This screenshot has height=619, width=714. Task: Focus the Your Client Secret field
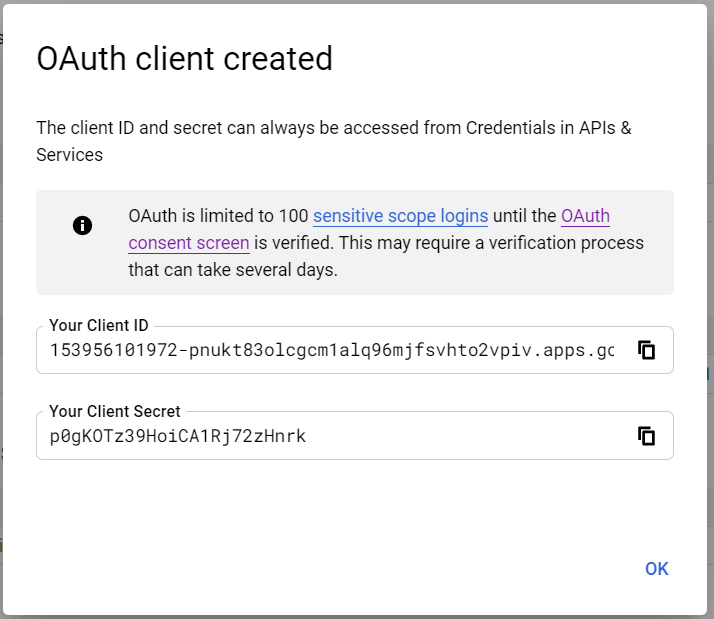(332, 436)
